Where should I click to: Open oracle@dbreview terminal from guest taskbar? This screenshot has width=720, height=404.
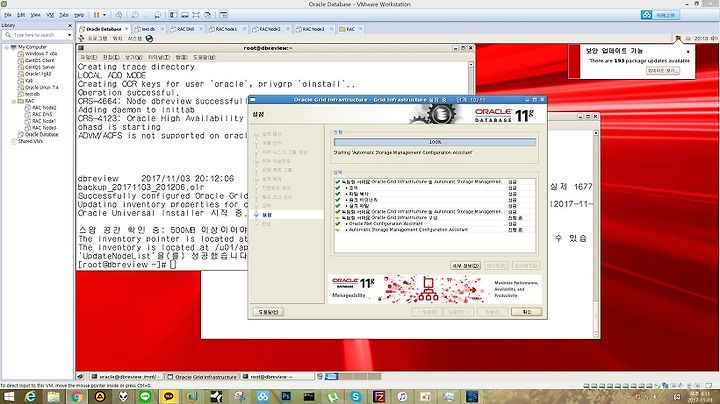pos(126,376)
